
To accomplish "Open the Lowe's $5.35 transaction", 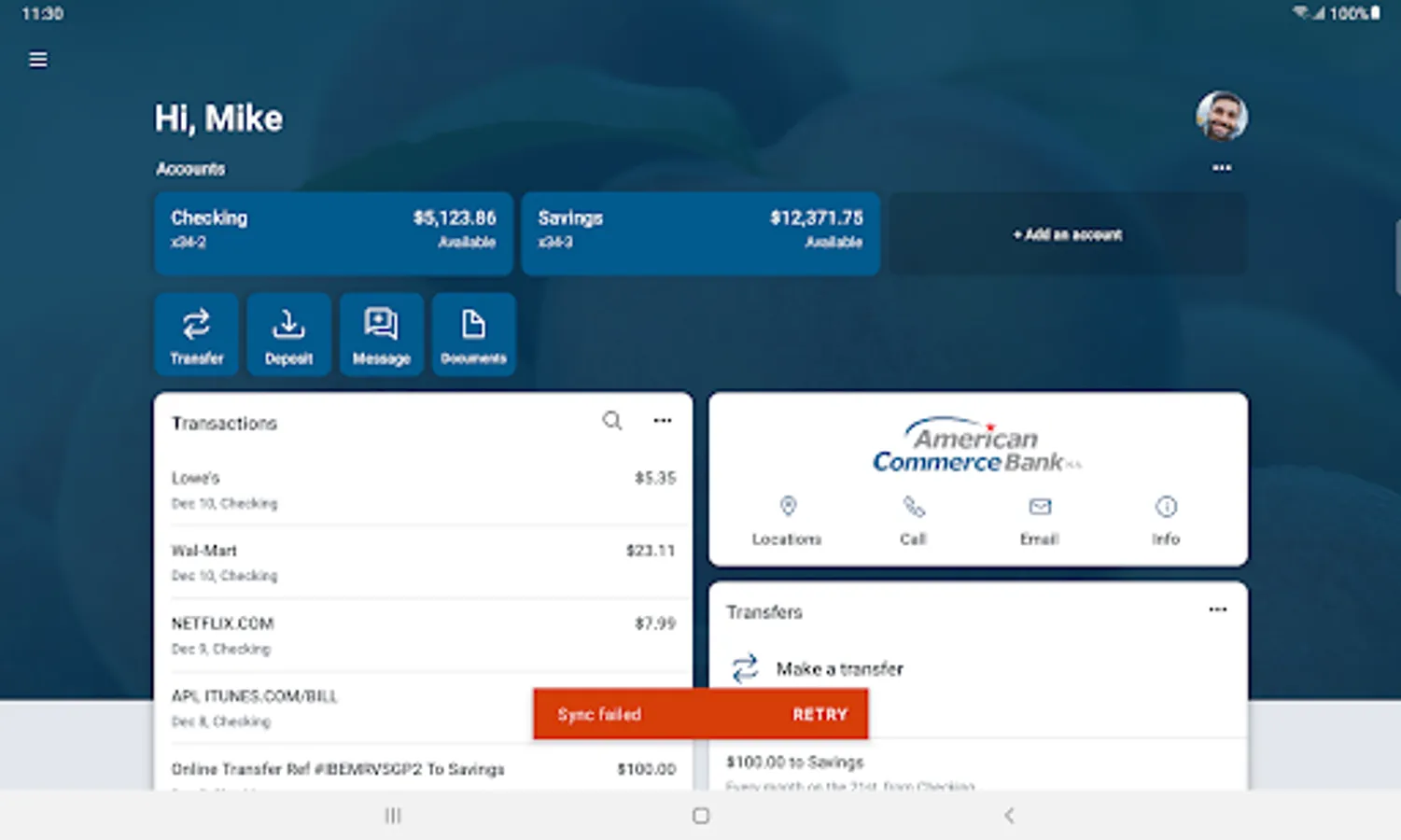I will [423, 489].
